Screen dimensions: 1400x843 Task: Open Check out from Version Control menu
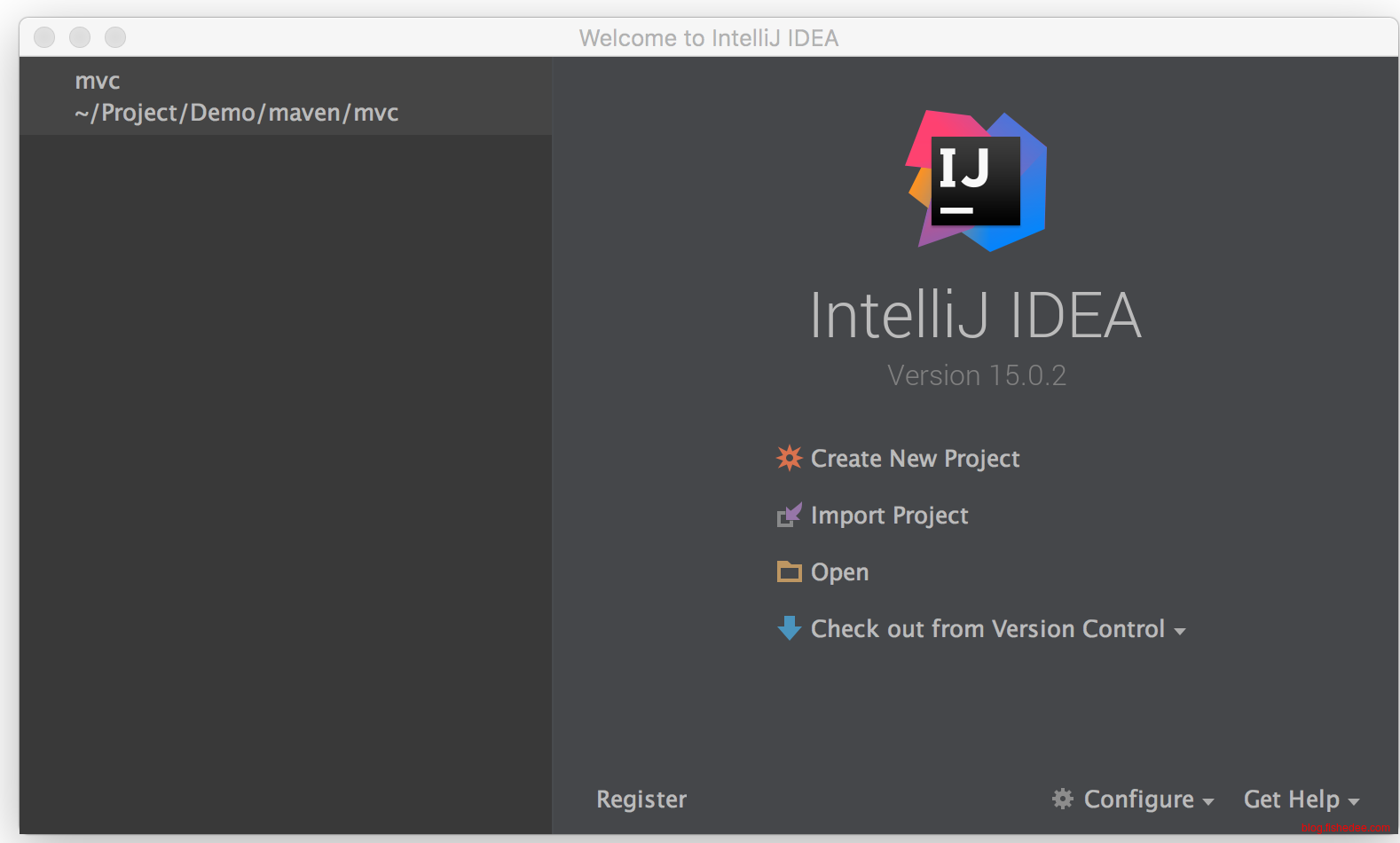click(987, 629)
